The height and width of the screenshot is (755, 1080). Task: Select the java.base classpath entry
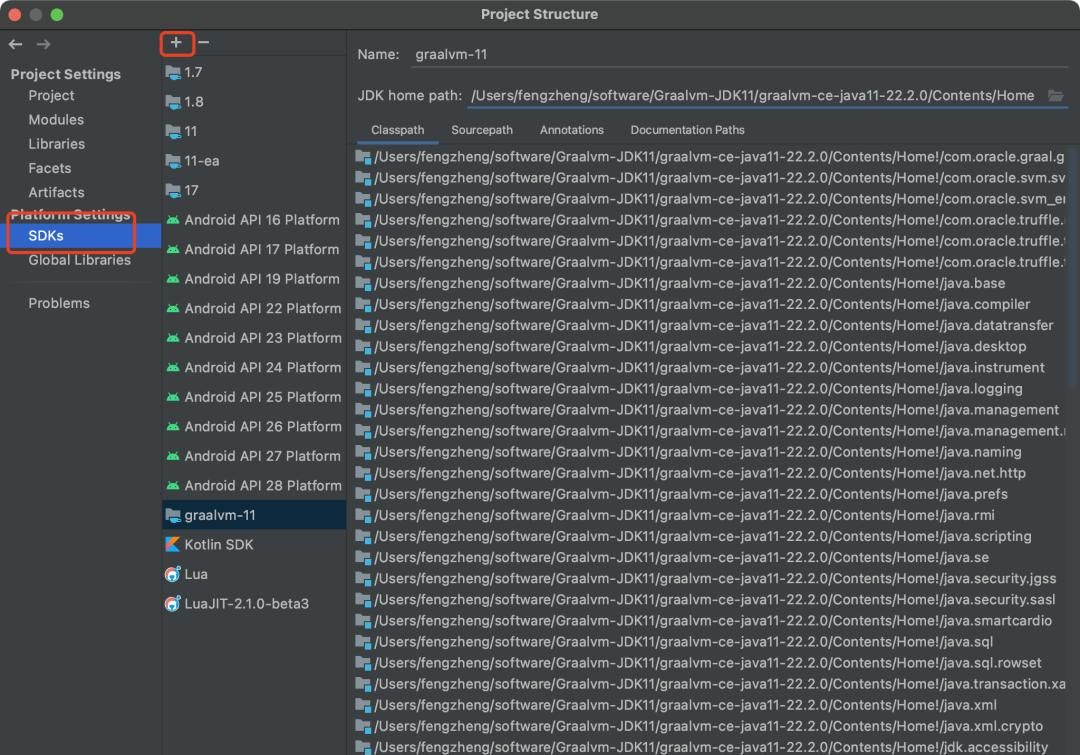point(689,283)
